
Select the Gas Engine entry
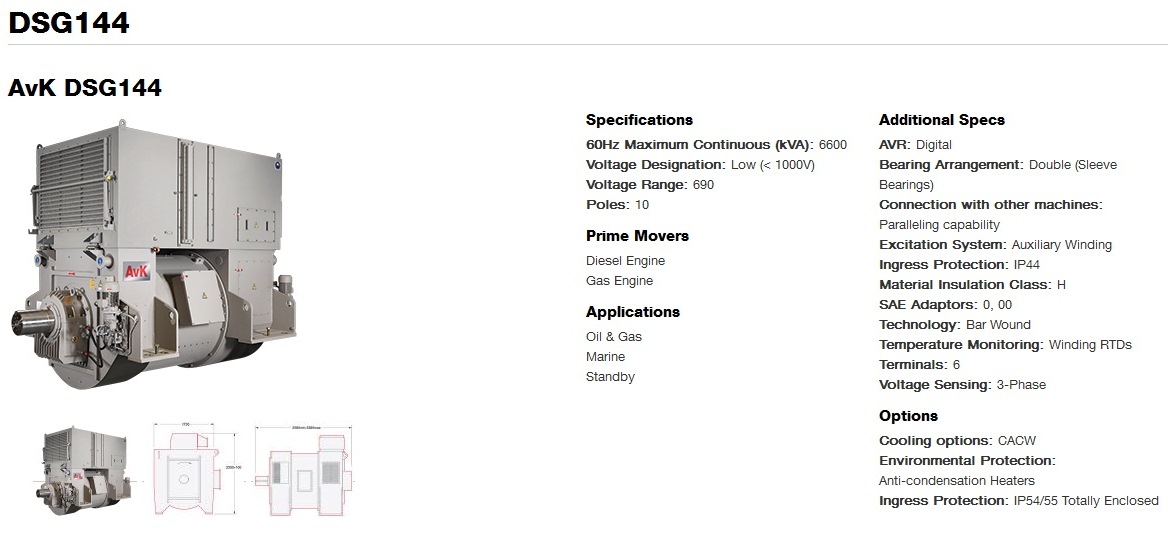pos(619,281)
